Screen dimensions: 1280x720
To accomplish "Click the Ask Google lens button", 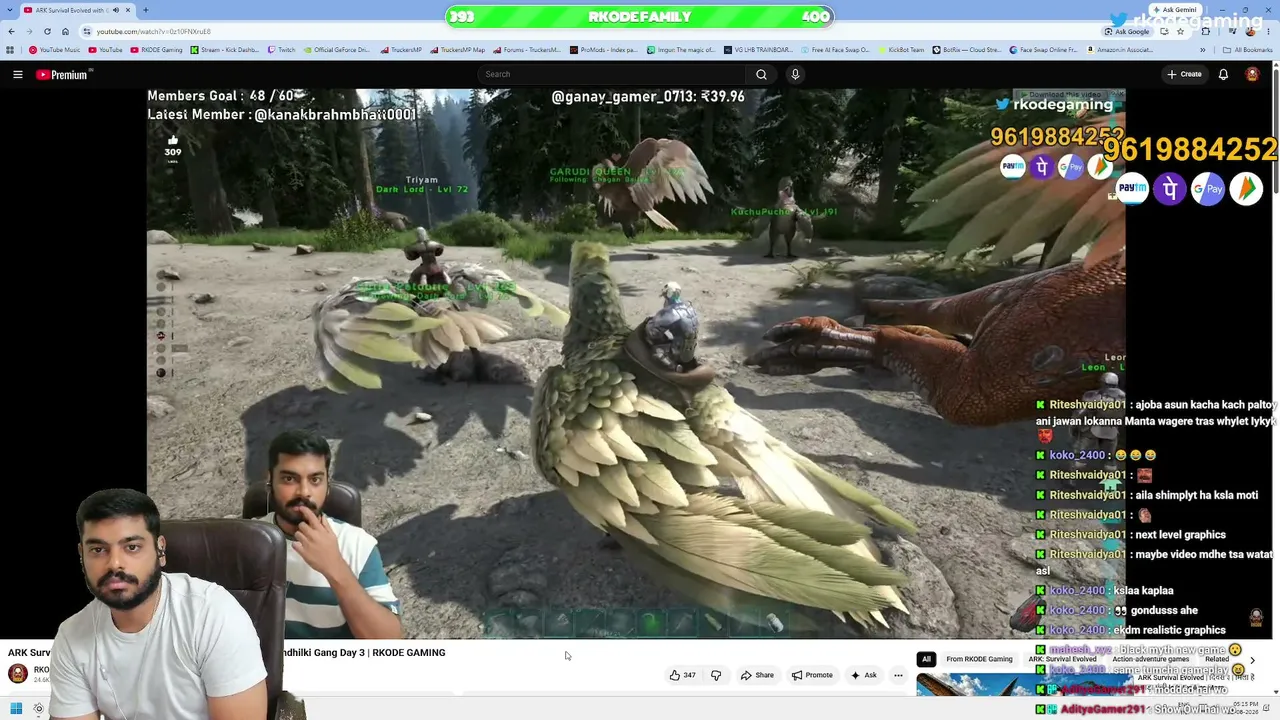I will point(1128,31).
